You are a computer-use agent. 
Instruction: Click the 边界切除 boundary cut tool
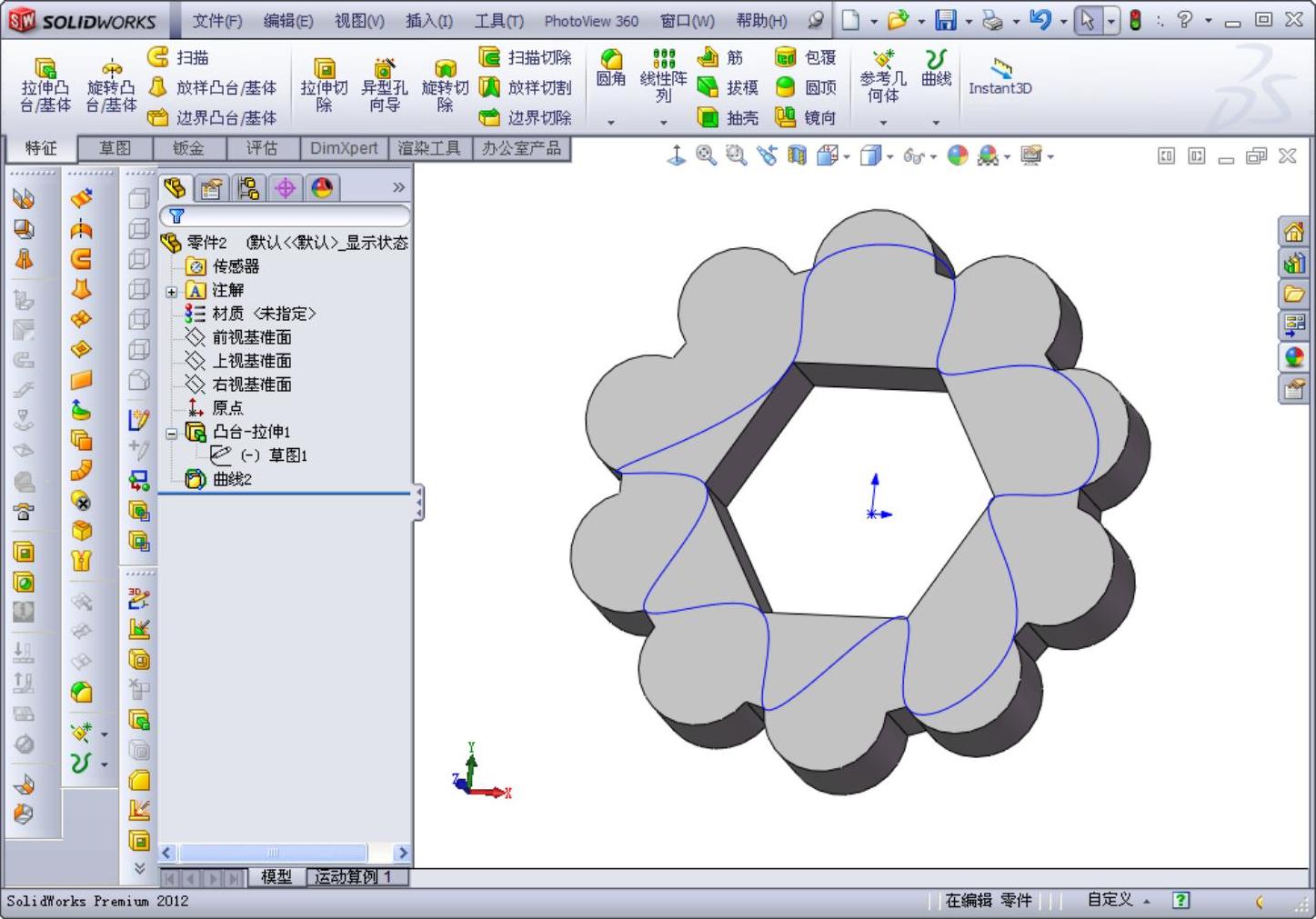(x=526, y=117)
